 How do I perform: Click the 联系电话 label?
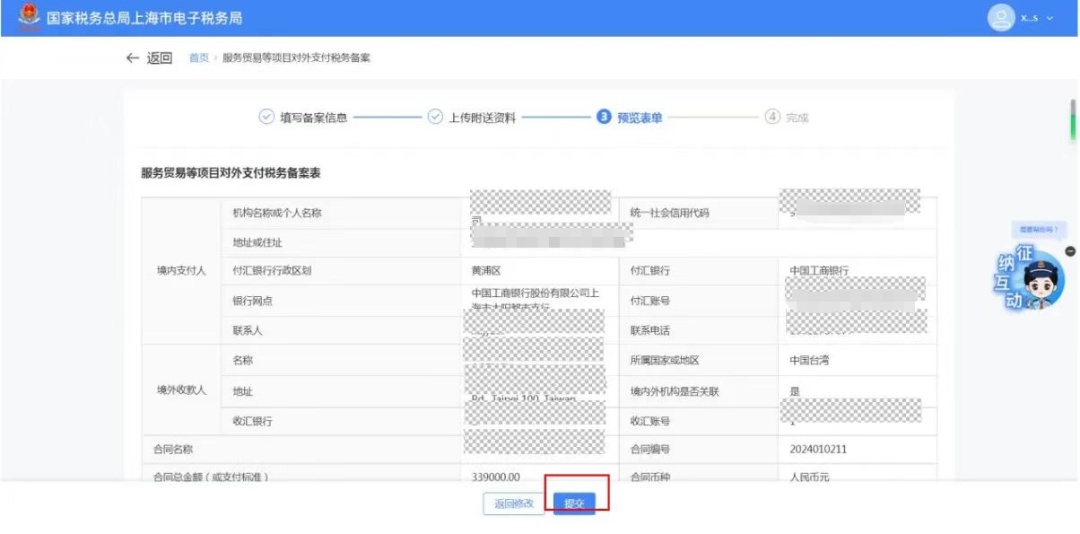click(650, 331)
